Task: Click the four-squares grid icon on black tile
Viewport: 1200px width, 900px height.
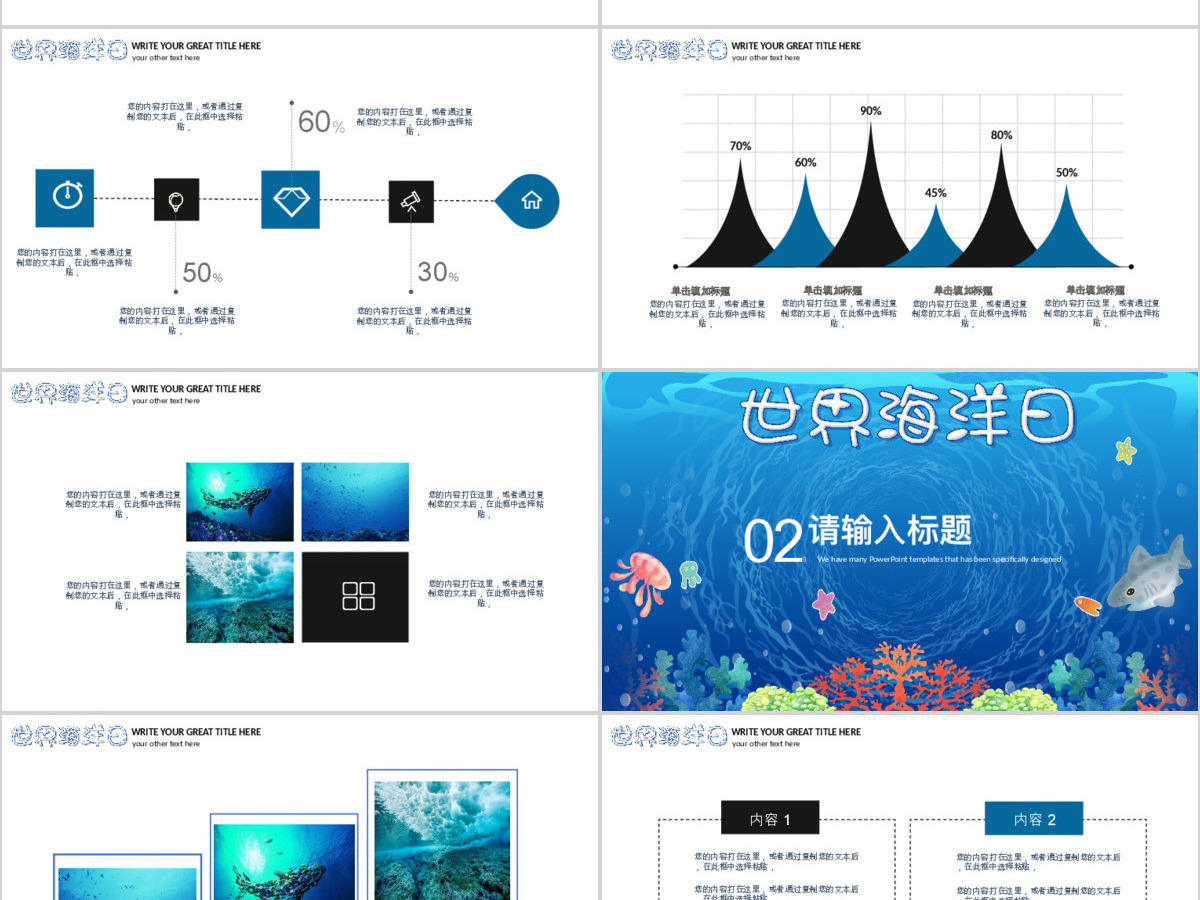Action: point(358,596)
